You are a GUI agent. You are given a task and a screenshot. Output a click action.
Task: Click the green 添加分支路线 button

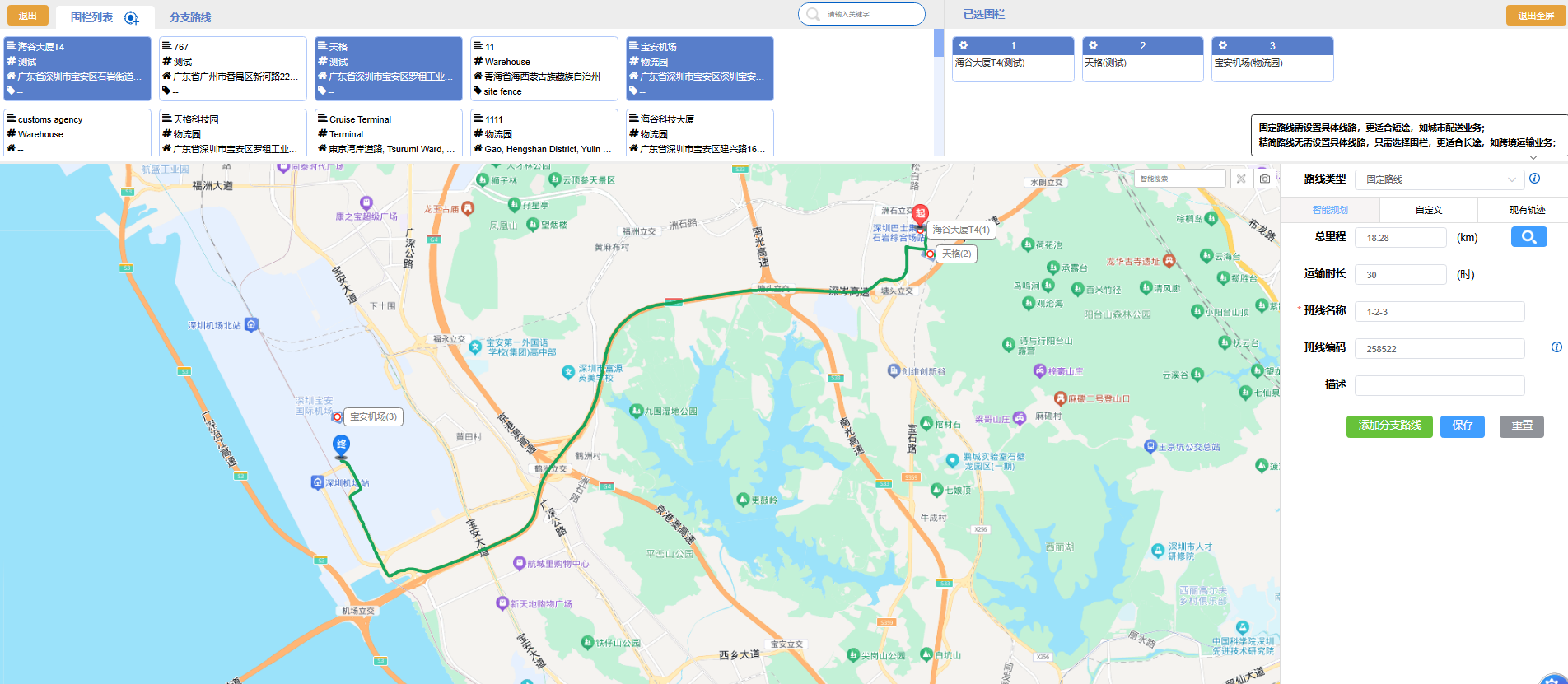tap(1389, 426)
